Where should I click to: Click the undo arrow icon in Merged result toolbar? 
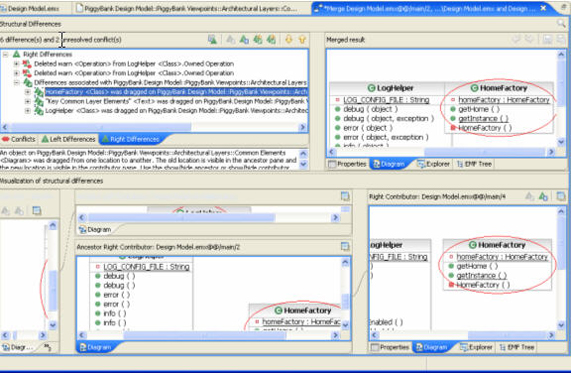tap(516, 39)
